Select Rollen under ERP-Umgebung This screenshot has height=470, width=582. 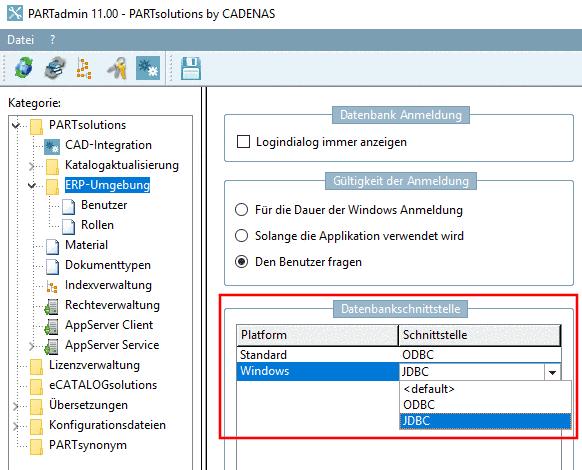click(x=97, y=225)
